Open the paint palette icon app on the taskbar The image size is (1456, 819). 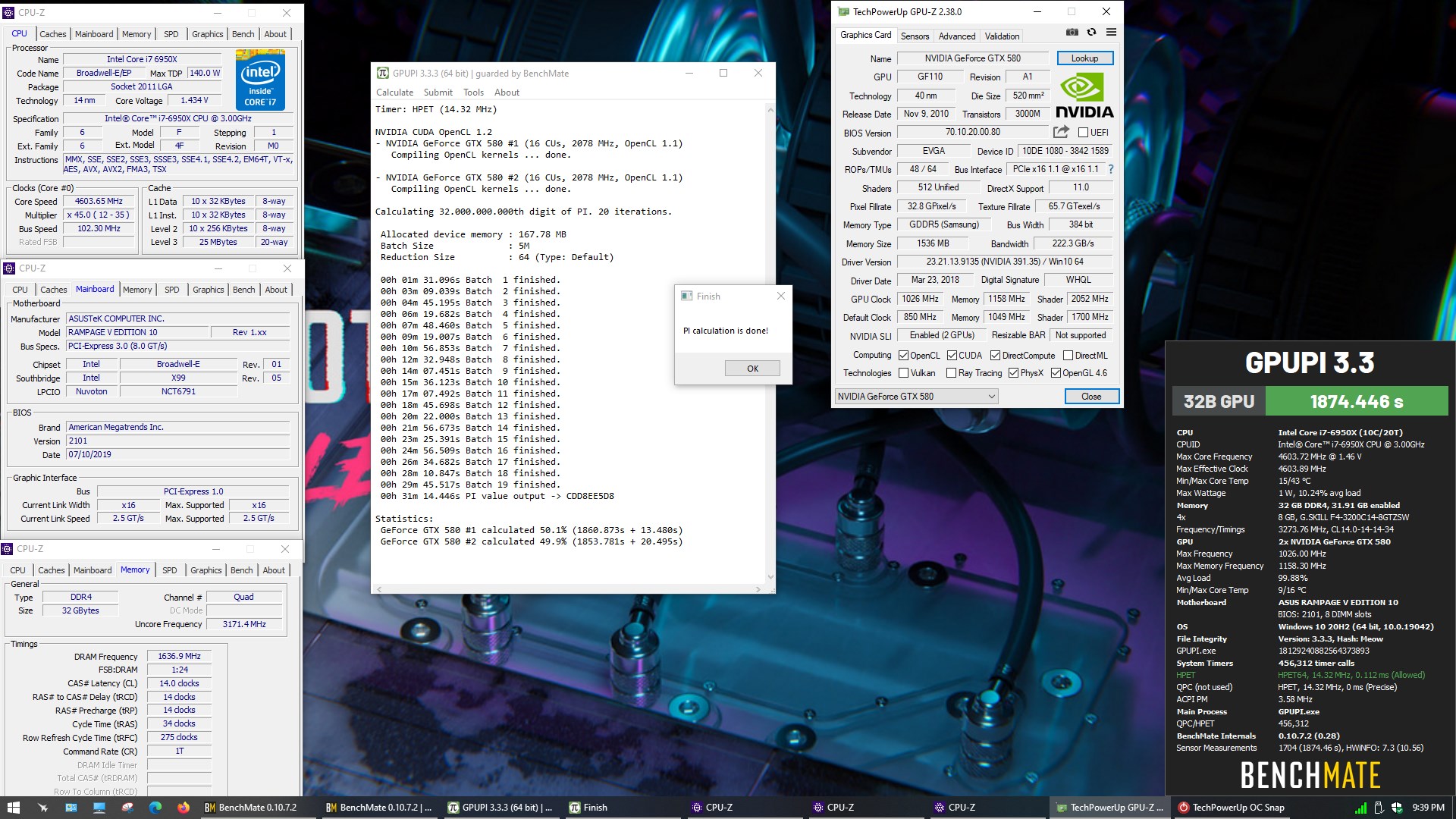tap(127, 808)
